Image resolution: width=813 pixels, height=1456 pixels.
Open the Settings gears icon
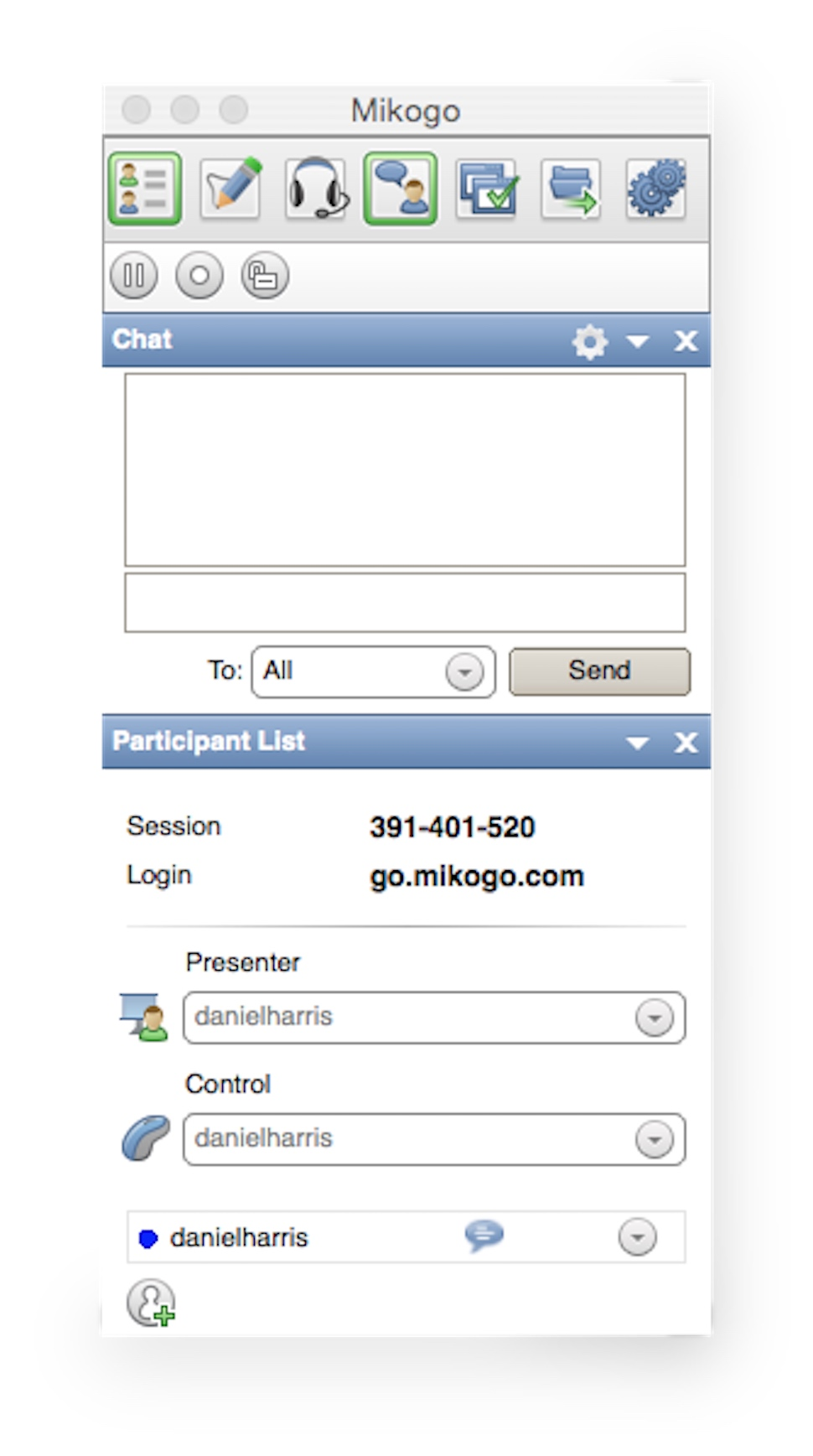pyautogui.click(x=656, y=189)
